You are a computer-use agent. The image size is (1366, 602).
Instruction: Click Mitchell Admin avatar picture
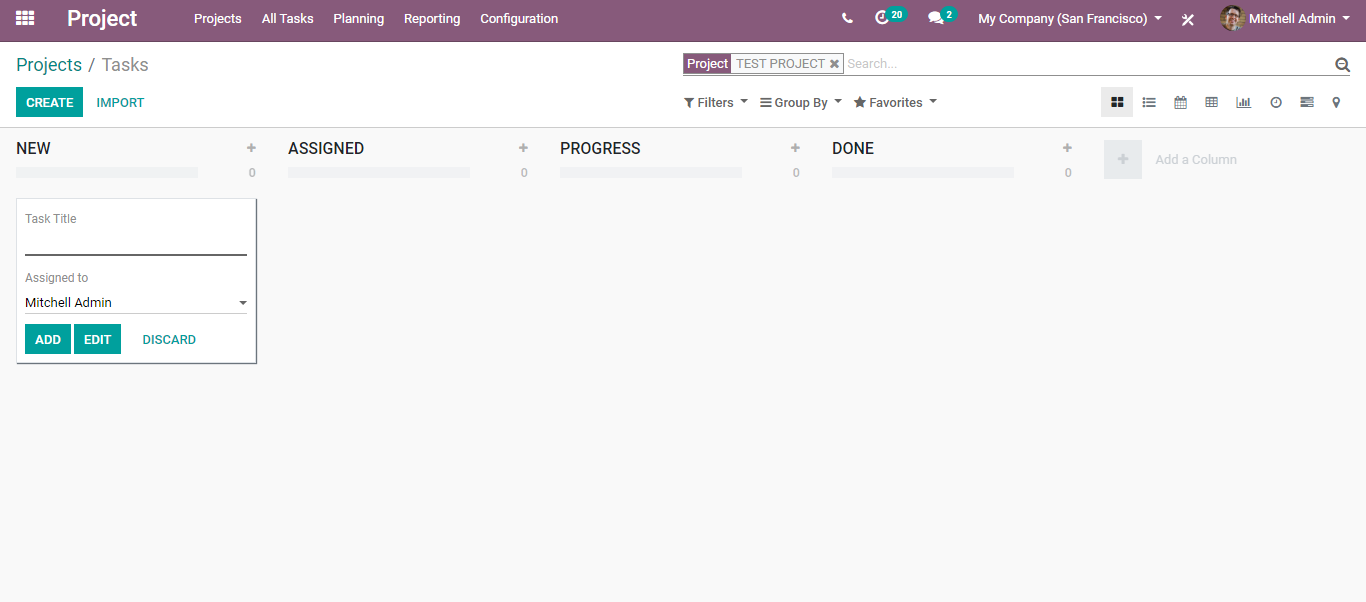pyautogui.click(x=1232, y=18)
